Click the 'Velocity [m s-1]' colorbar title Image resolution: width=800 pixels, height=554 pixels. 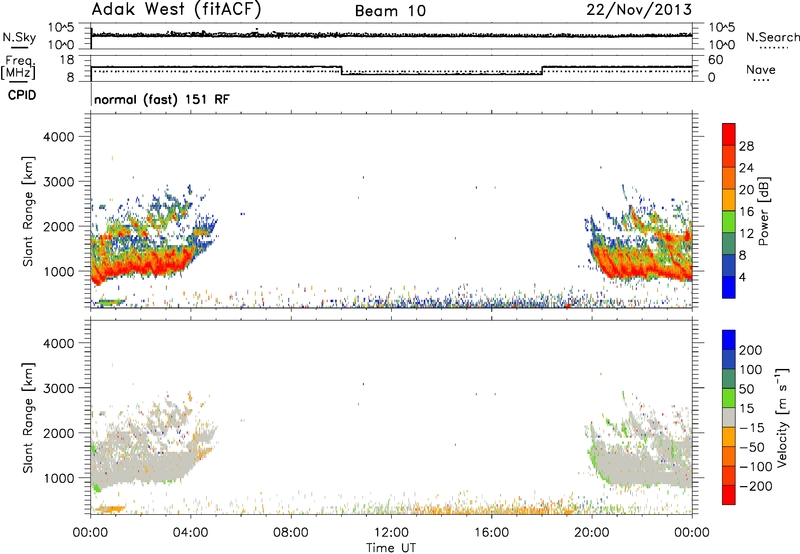(x=782, y=417)
